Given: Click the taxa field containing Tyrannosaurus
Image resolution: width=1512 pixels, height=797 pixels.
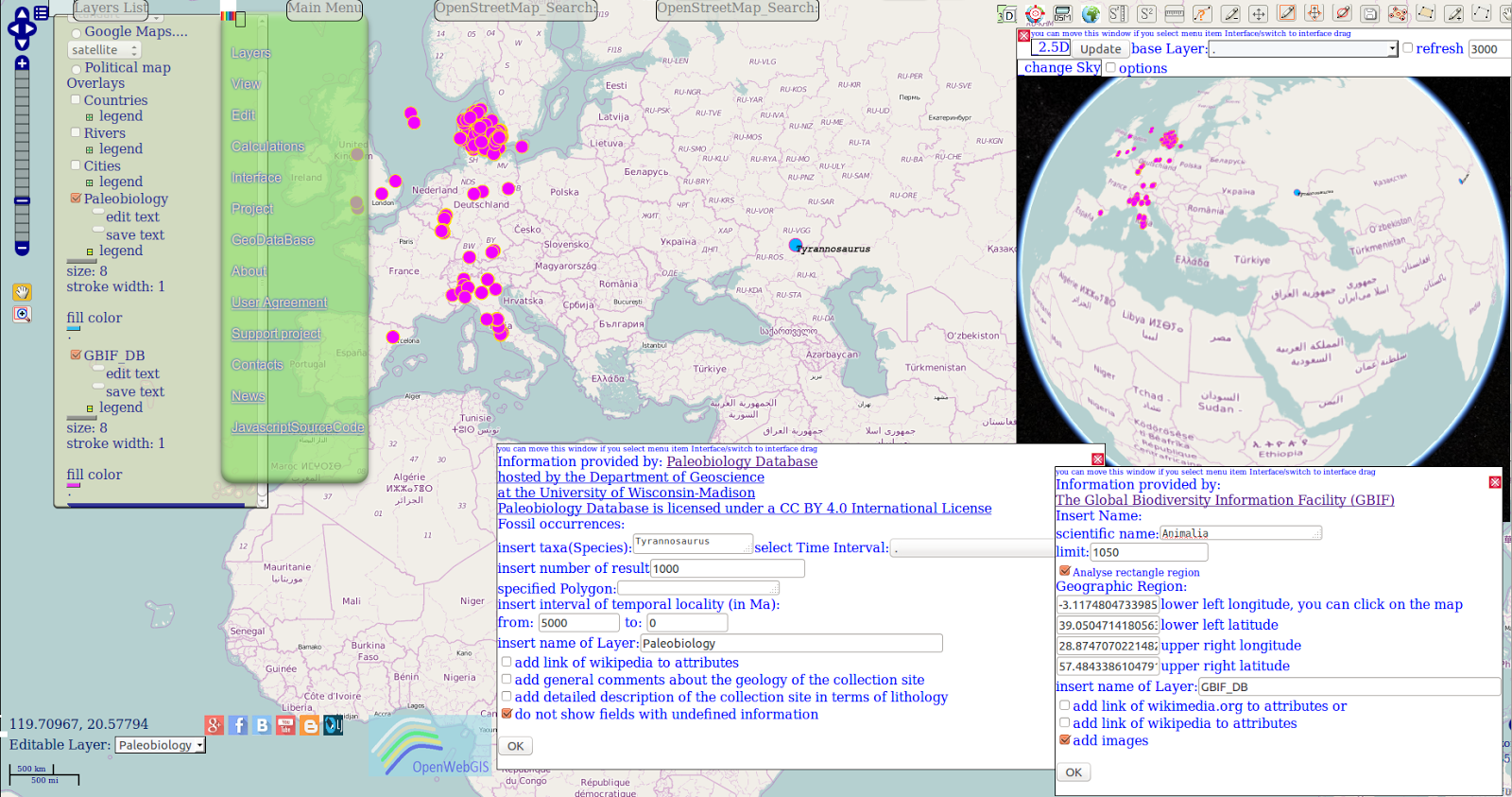Looking at the screenshot, I should [x=693, y=544].
